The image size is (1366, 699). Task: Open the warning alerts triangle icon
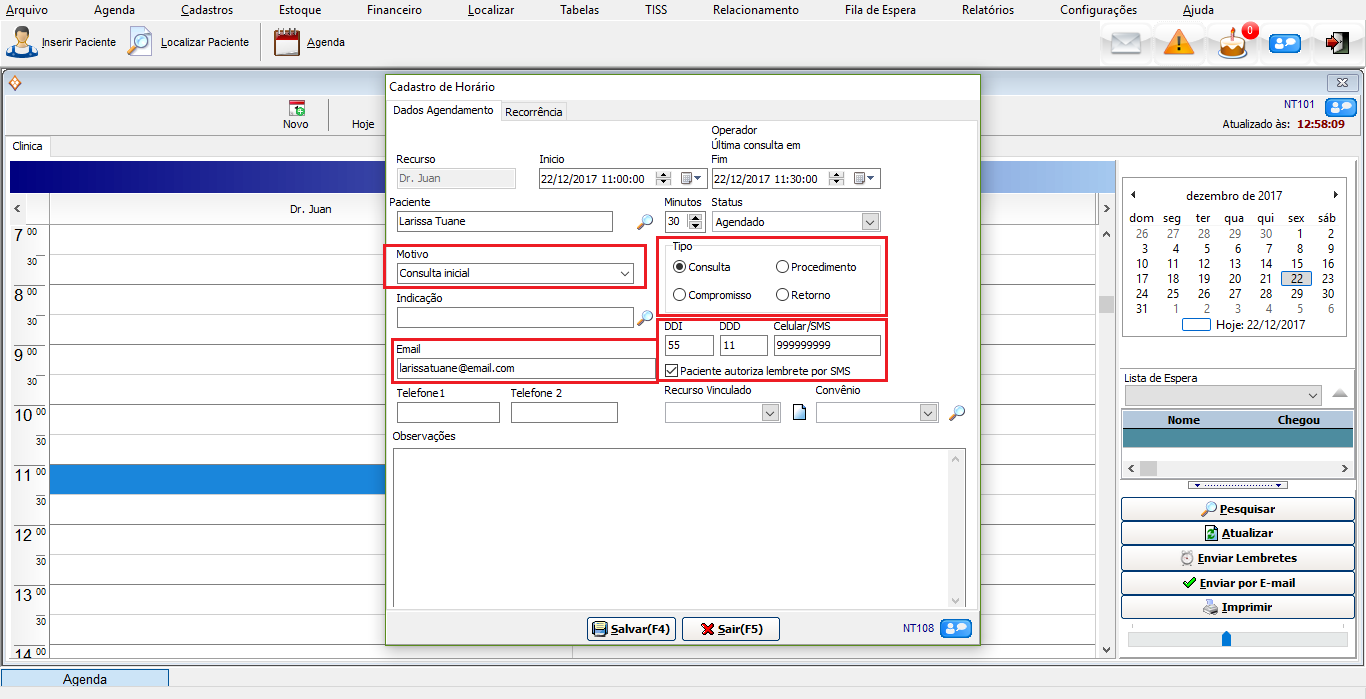click(1179, 43)
